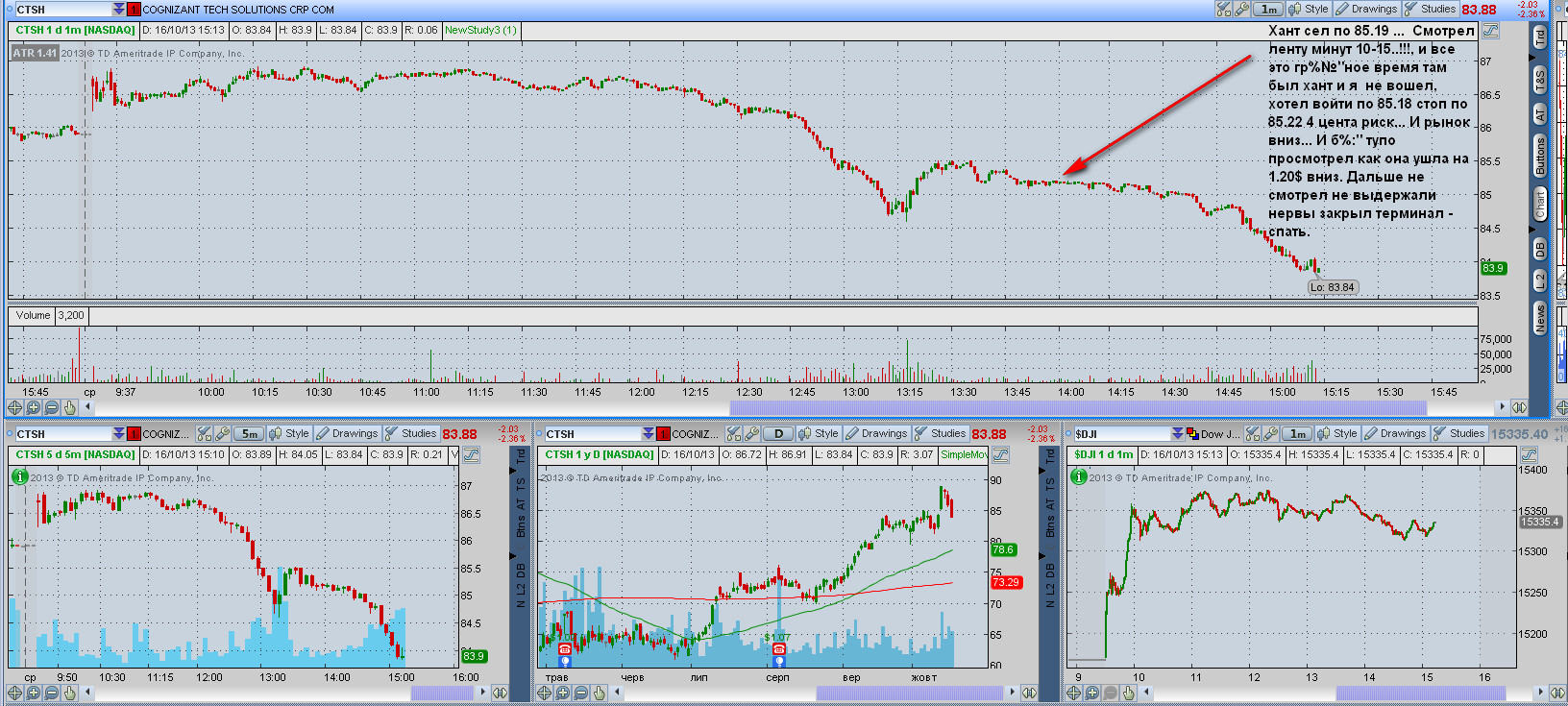
Task: Change the 5m timeframe on second chart
Action: (x=249, y=434)
